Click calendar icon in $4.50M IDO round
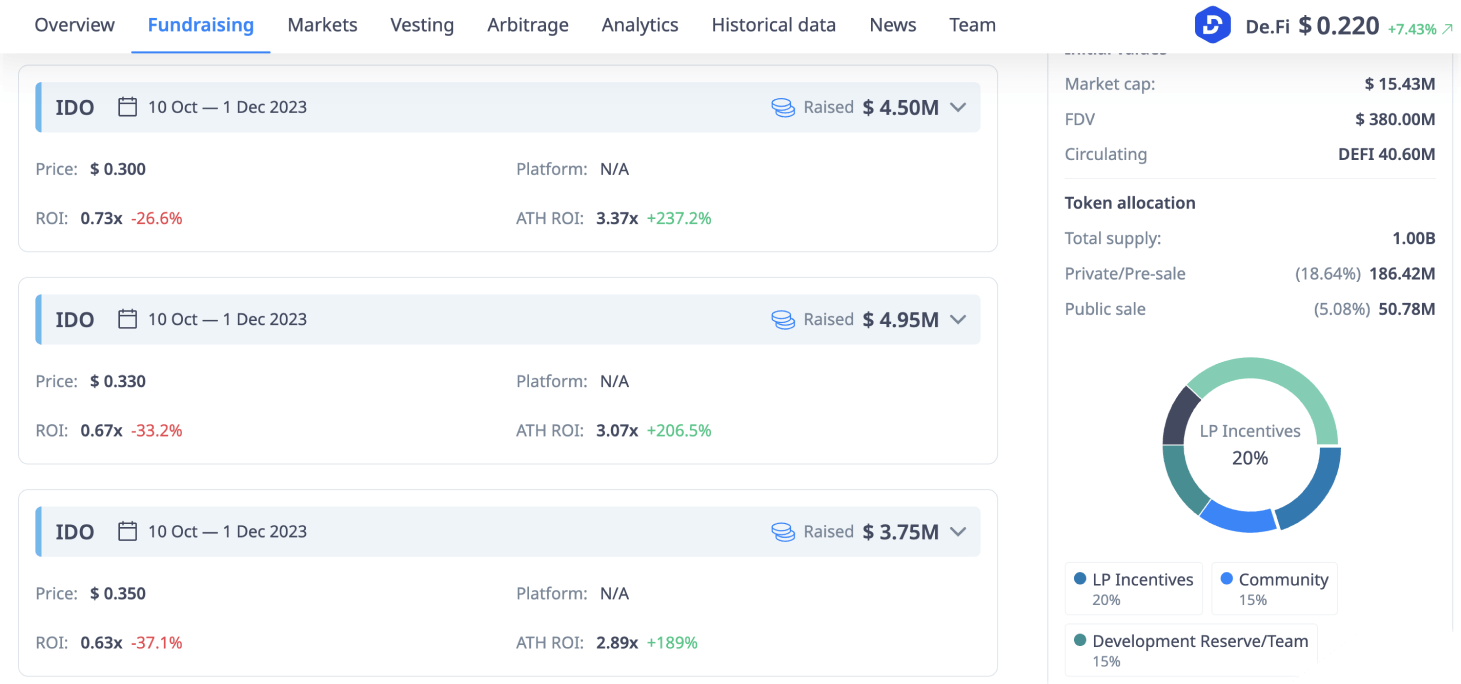 coord(127,107)
